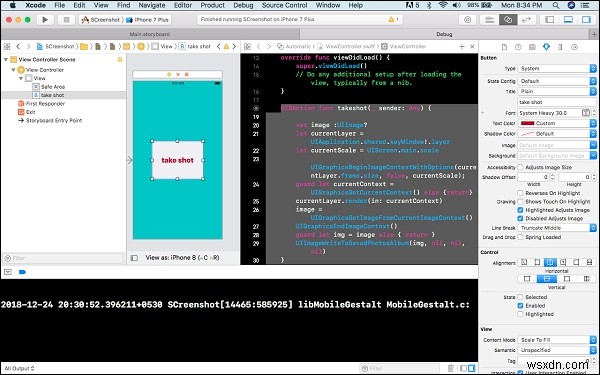This screenshot has width=600, height=375.
Task: Edit the button title text field
Action: [557, 102]
